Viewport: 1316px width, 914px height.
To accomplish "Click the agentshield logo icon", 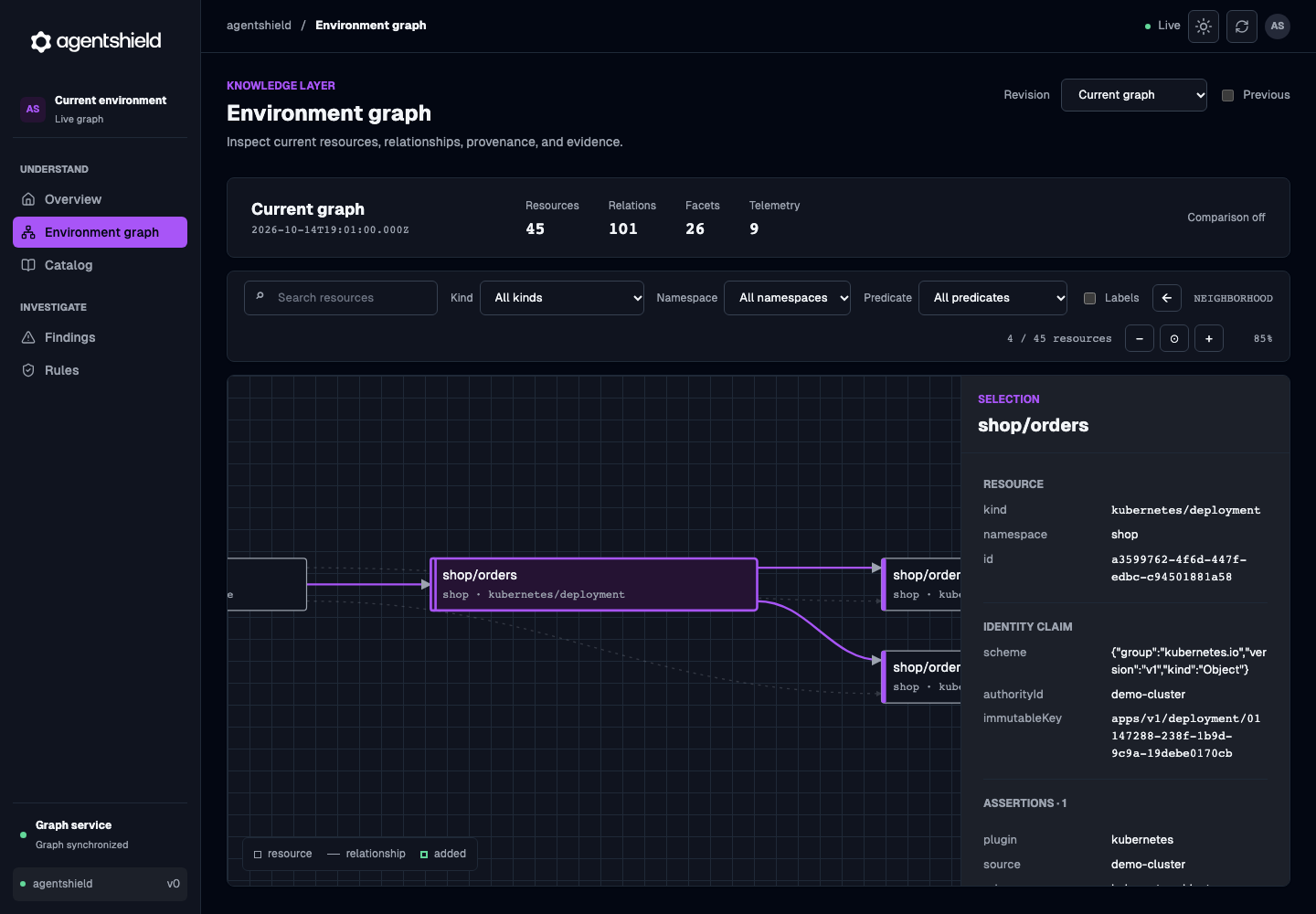I will tap(41, 41).
